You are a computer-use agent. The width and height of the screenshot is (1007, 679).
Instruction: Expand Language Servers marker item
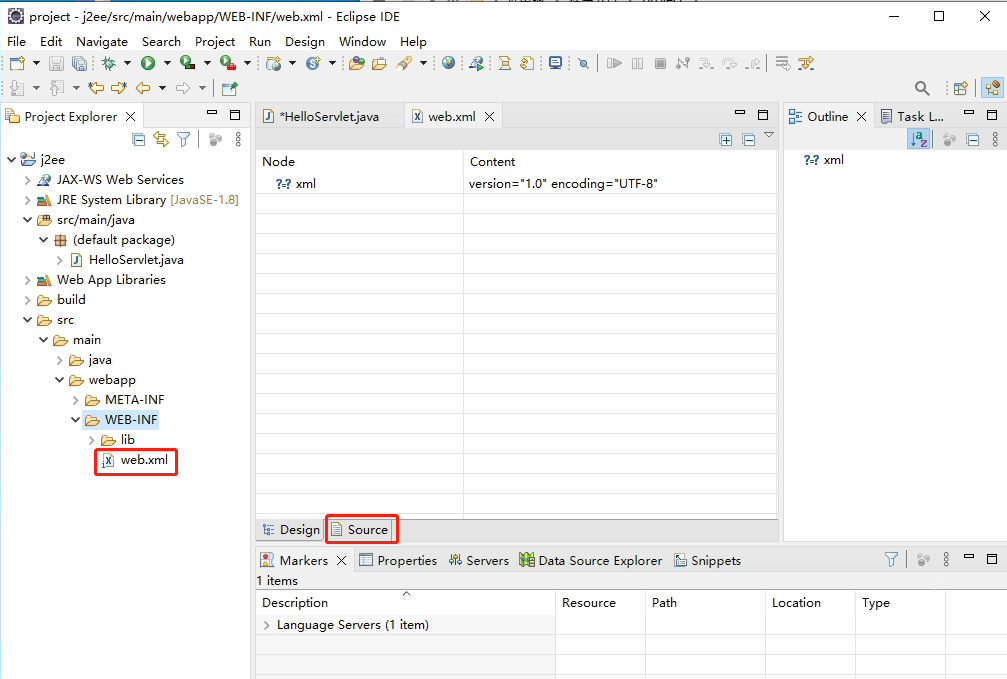(x=267, y=625)
